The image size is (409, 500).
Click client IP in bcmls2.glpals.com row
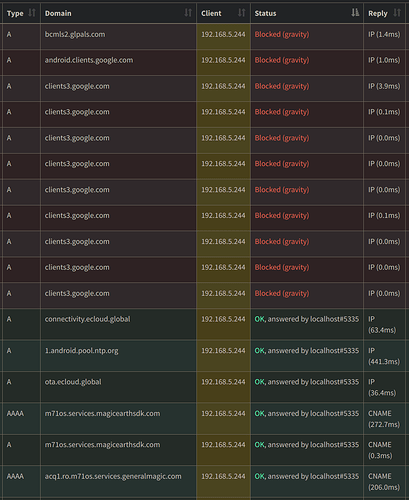223,34
